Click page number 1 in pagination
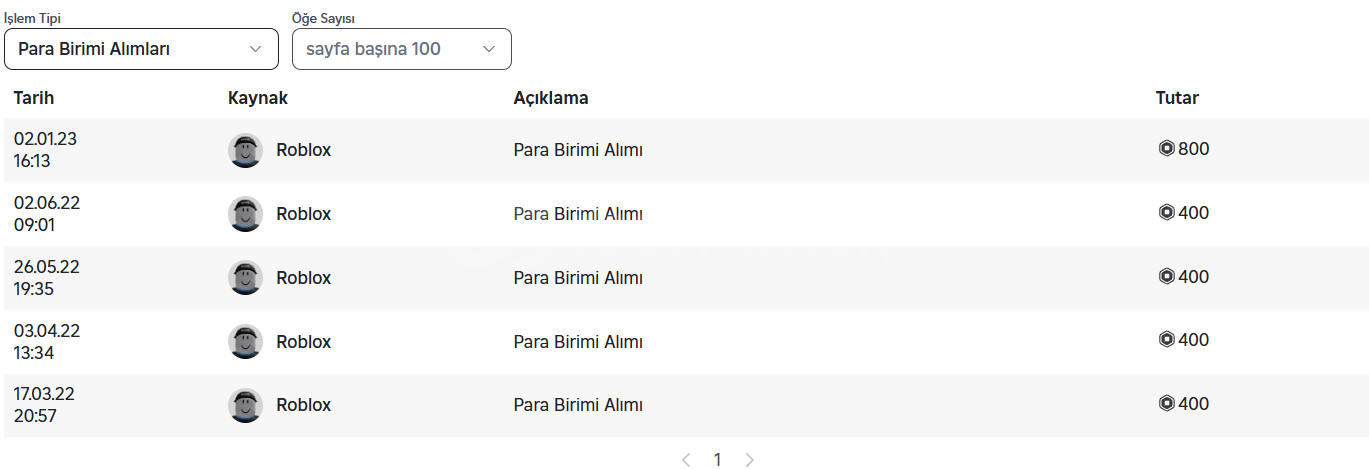1369x469 pixels. [717, 460]
